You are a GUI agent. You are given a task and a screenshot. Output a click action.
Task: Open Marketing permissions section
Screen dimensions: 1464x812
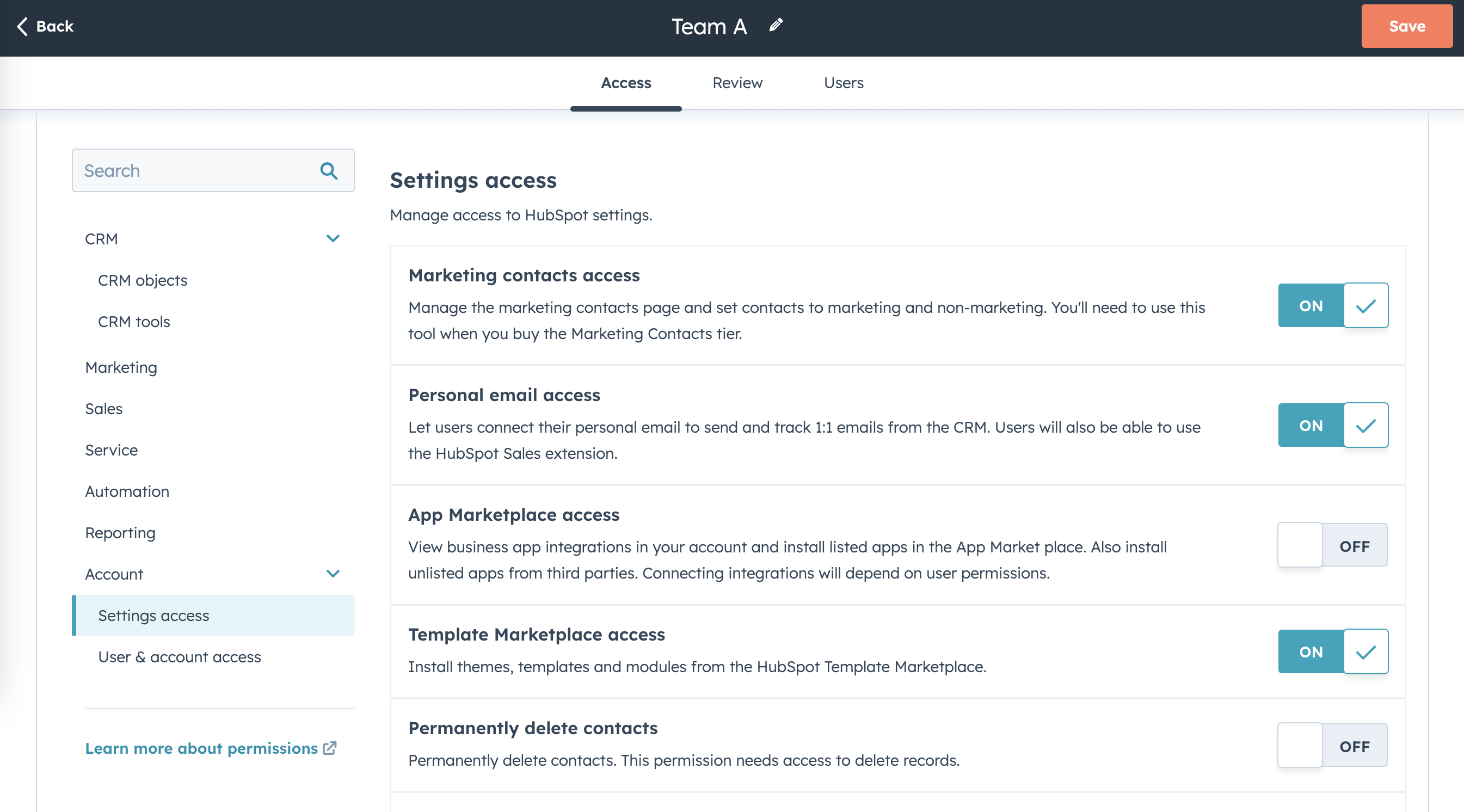coord(121,368)
